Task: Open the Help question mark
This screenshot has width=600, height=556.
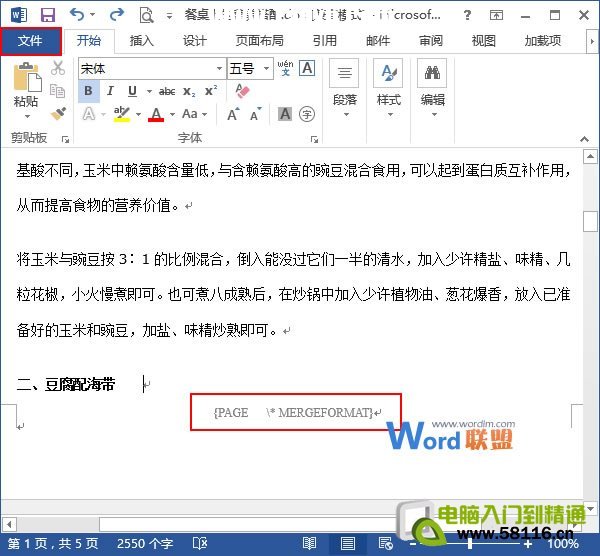Action: click(x=467, y=15)
